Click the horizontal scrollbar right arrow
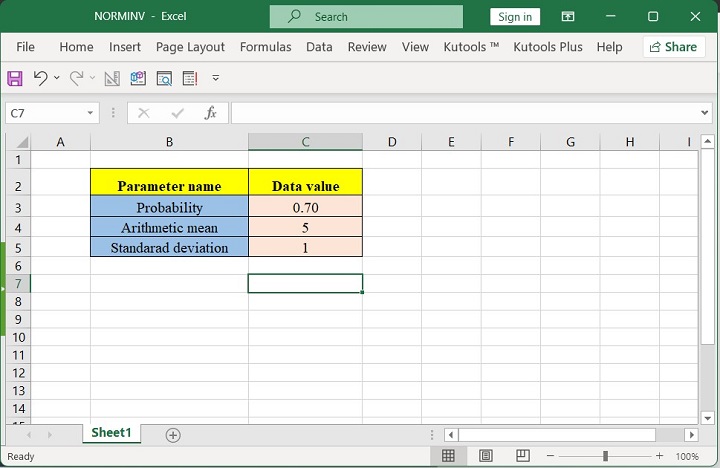 [x=691, y=434]
